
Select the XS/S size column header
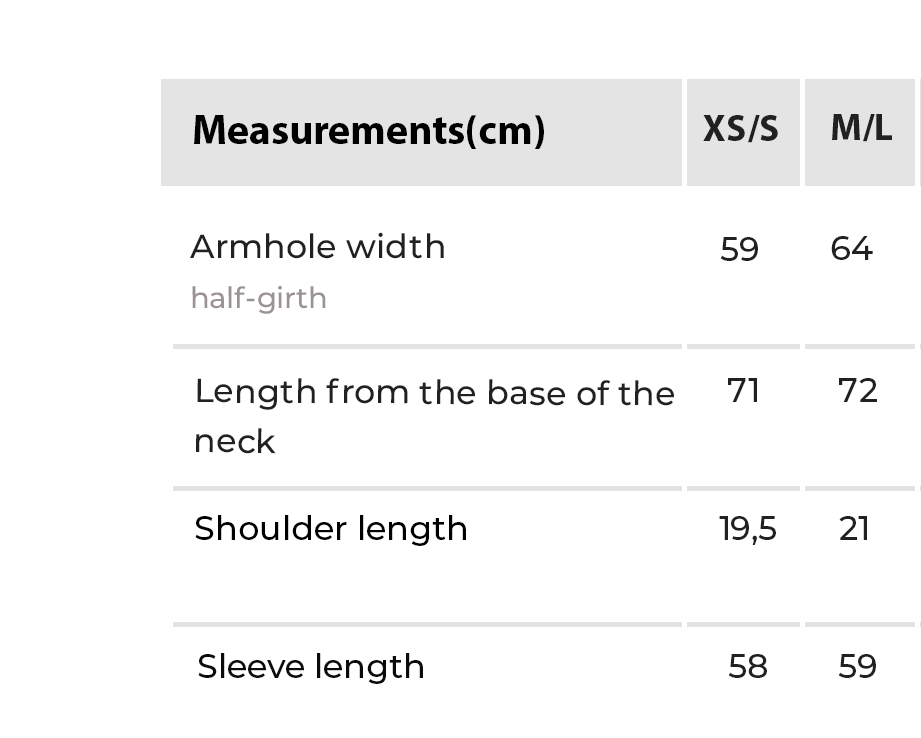[740, 130]
